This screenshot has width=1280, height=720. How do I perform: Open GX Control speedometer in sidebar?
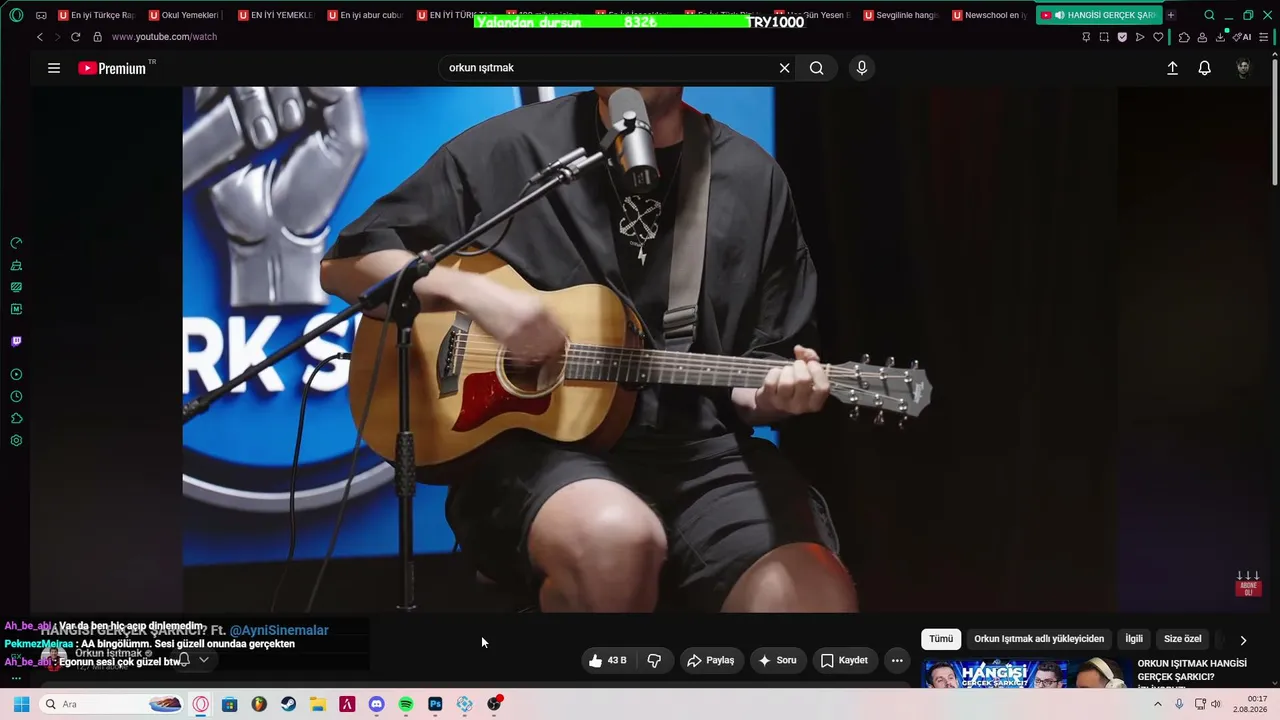(16, 243)
